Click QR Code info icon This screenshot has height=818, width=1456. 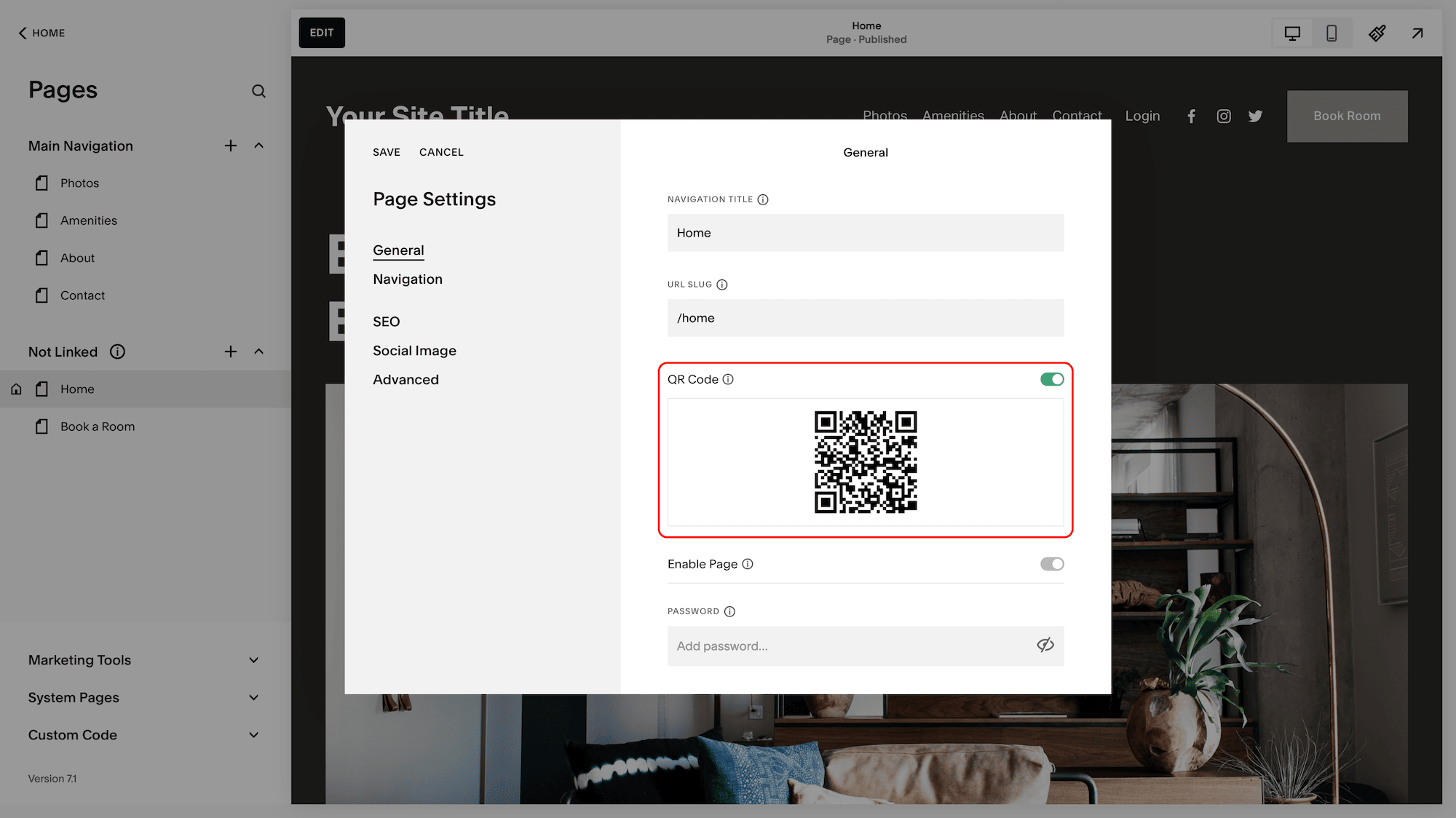728,379
